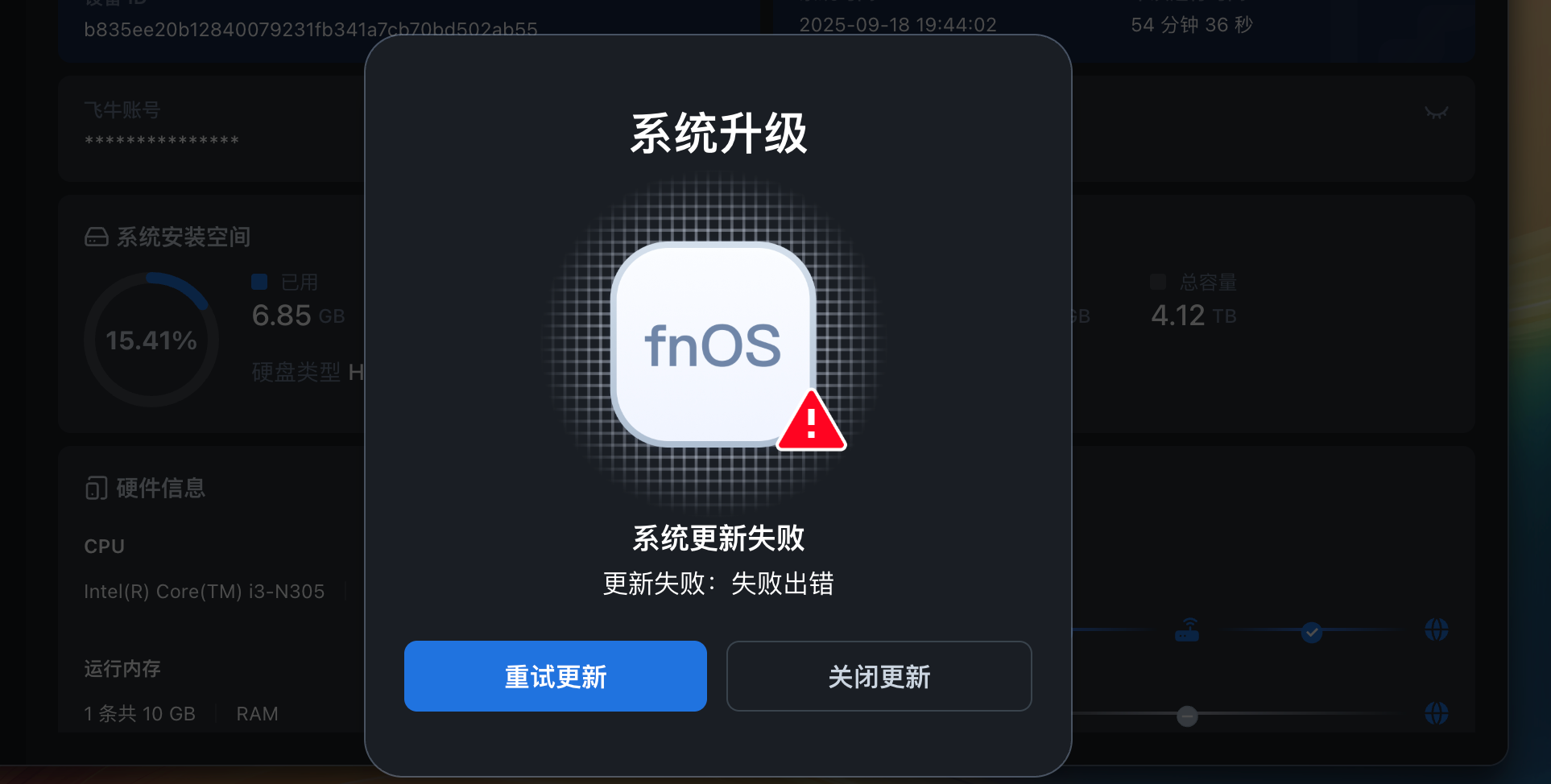Click the 关闭更新 button

tap(879, 676)
